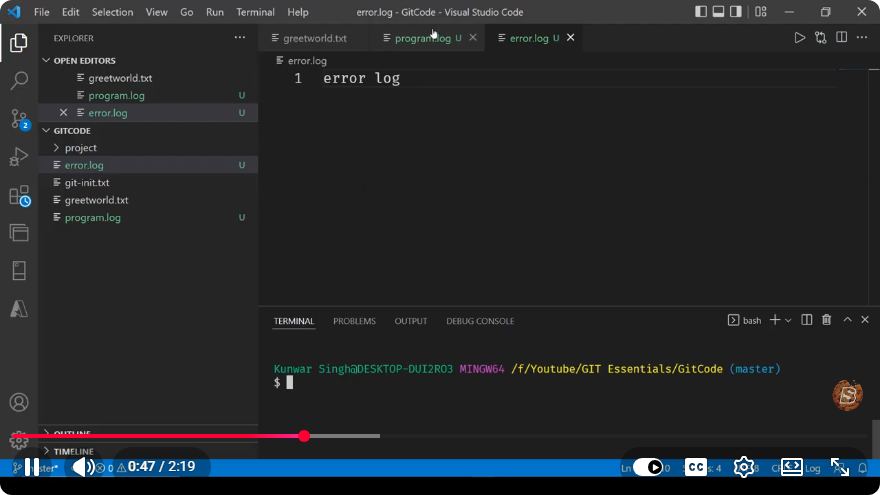Toggle the bottom panel layout button
The width and height of the screenshot is (880, 495).
718,12
